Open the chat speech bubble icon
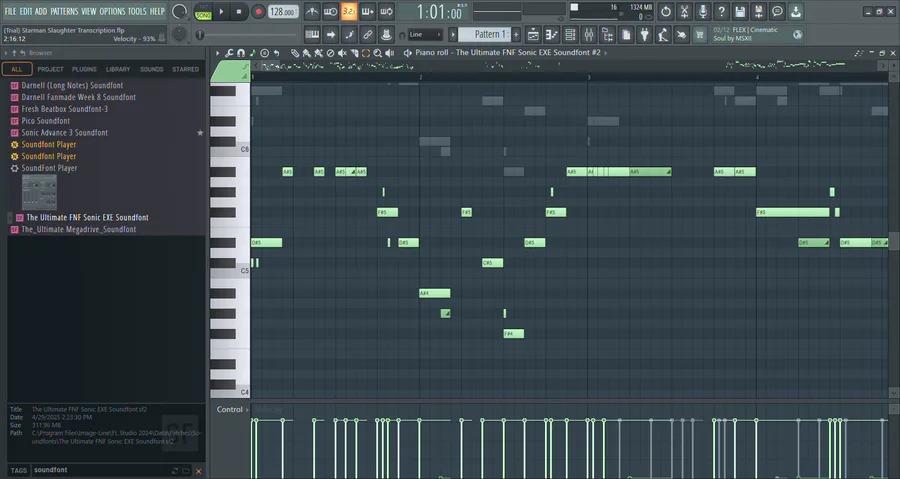Image resolution: width=900 pixels, height=479 pixels. coord(777,11)
